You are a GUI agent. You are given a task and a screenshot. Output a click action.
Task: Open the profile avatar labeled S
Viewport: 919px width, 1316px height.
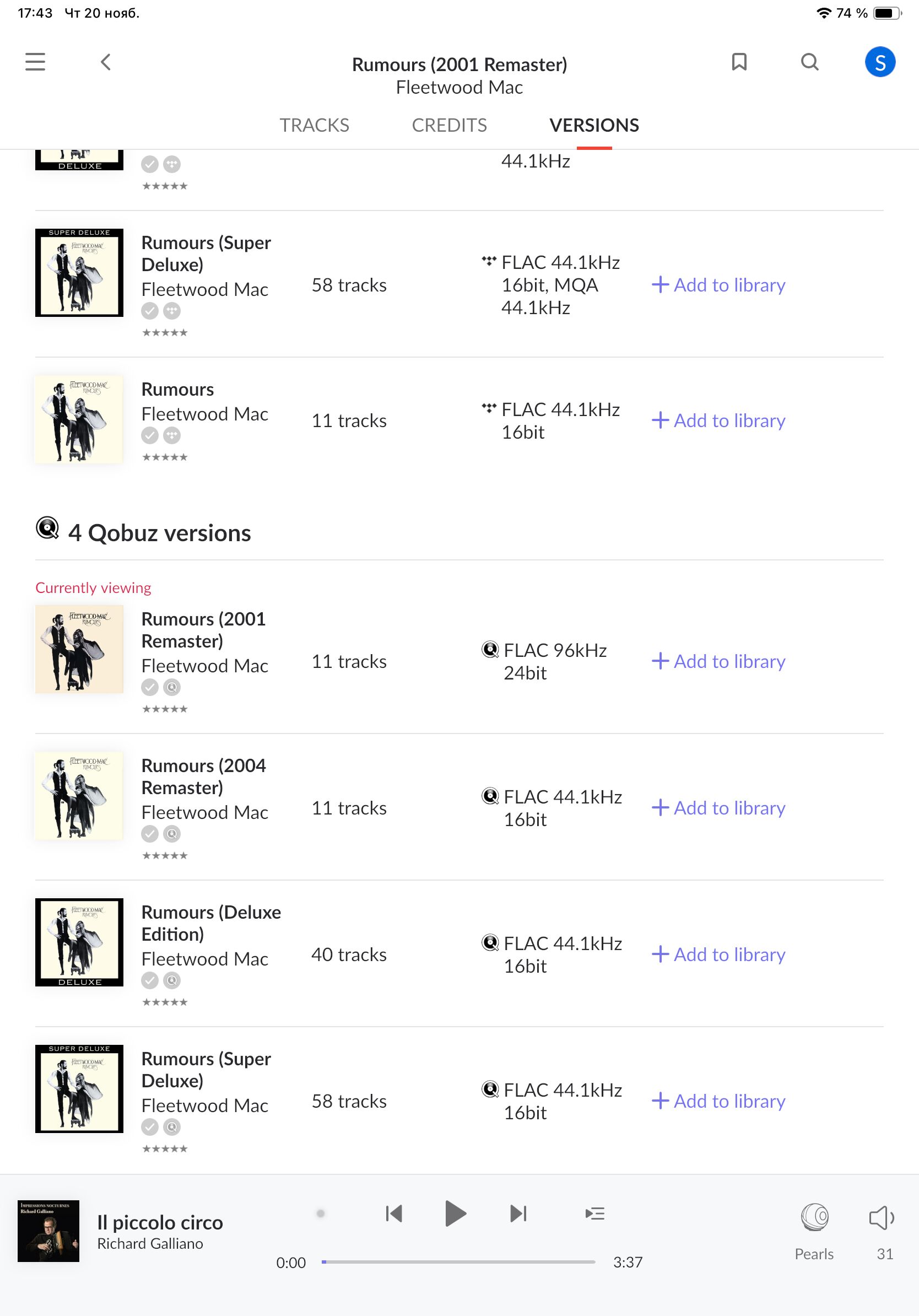point(879,62)
